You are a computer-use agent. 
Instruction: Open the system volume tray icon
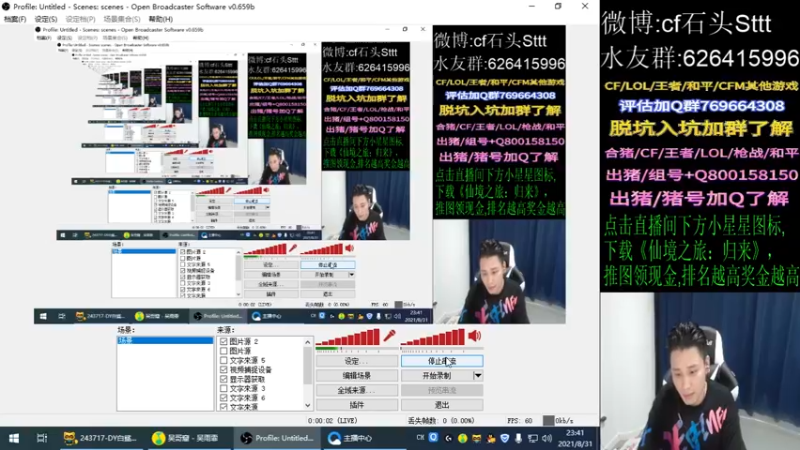(x=547, y=438)
